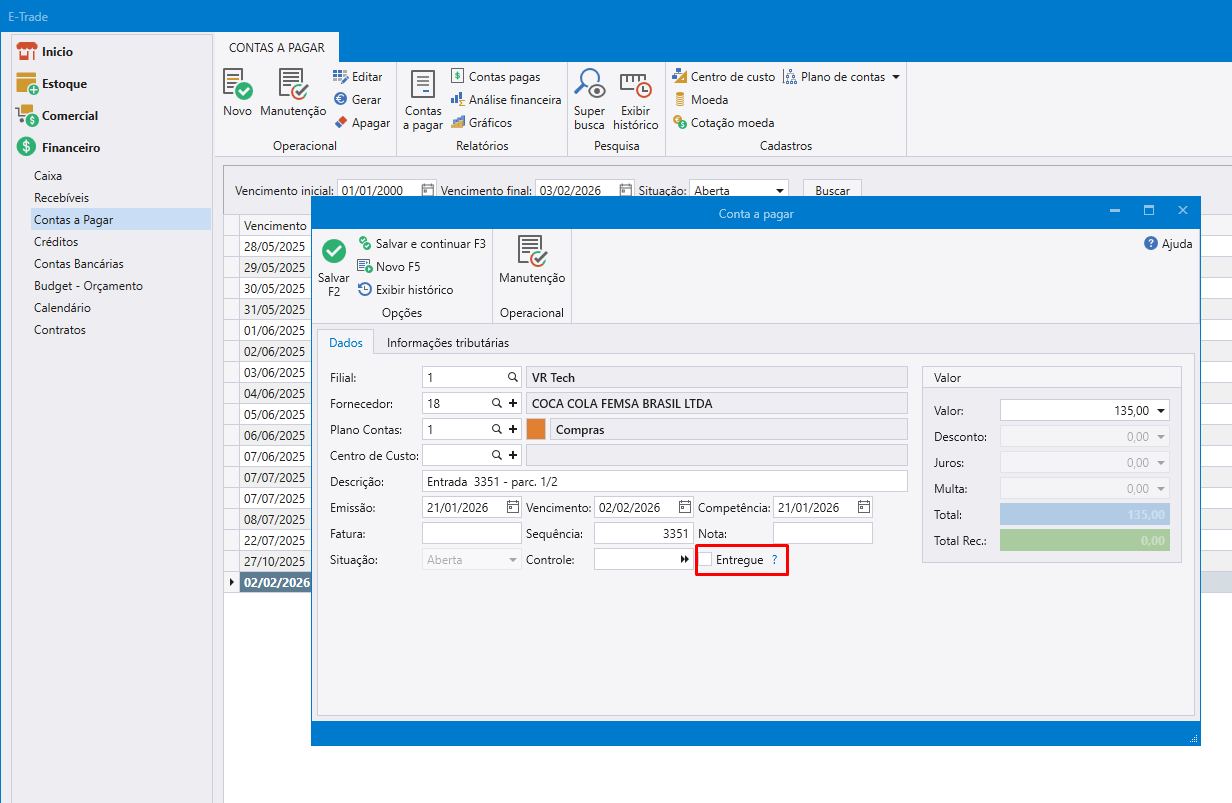Click Salvar e continuar F3

pos(422,244)
